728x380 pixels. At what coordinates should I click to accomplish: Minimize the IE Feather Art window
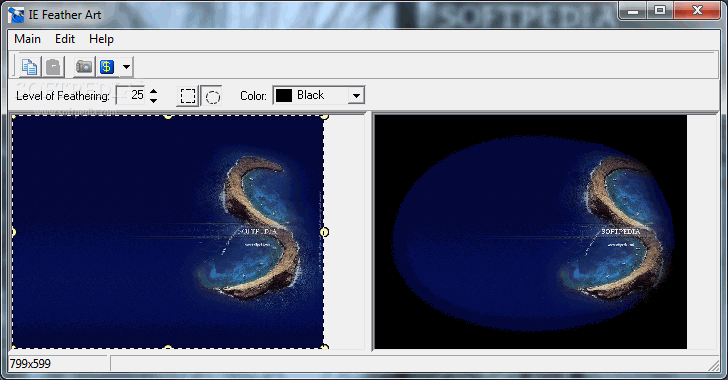point(633,11)
